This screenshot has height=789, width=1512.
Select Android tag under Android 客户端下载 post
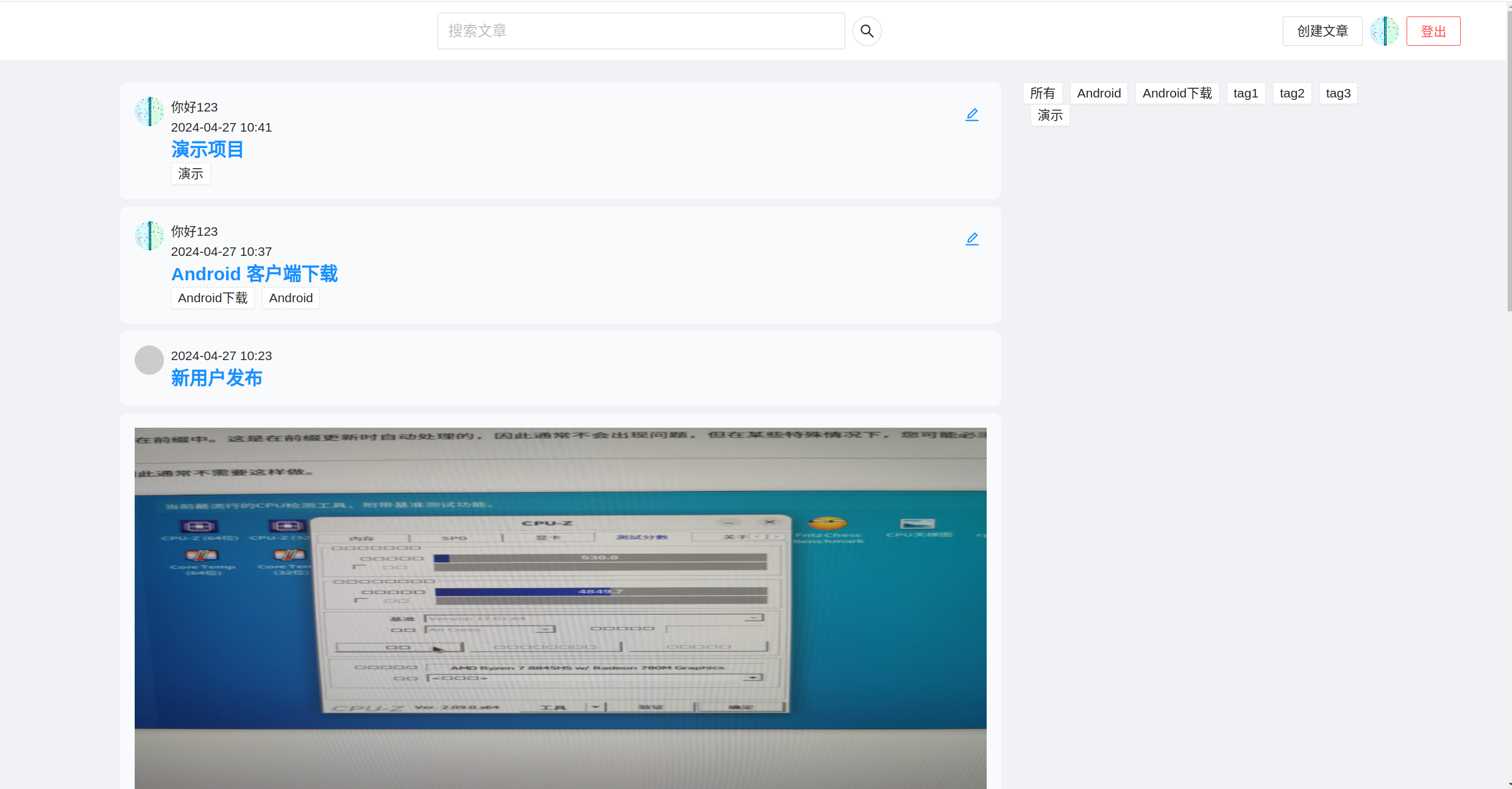coord(291,298)
